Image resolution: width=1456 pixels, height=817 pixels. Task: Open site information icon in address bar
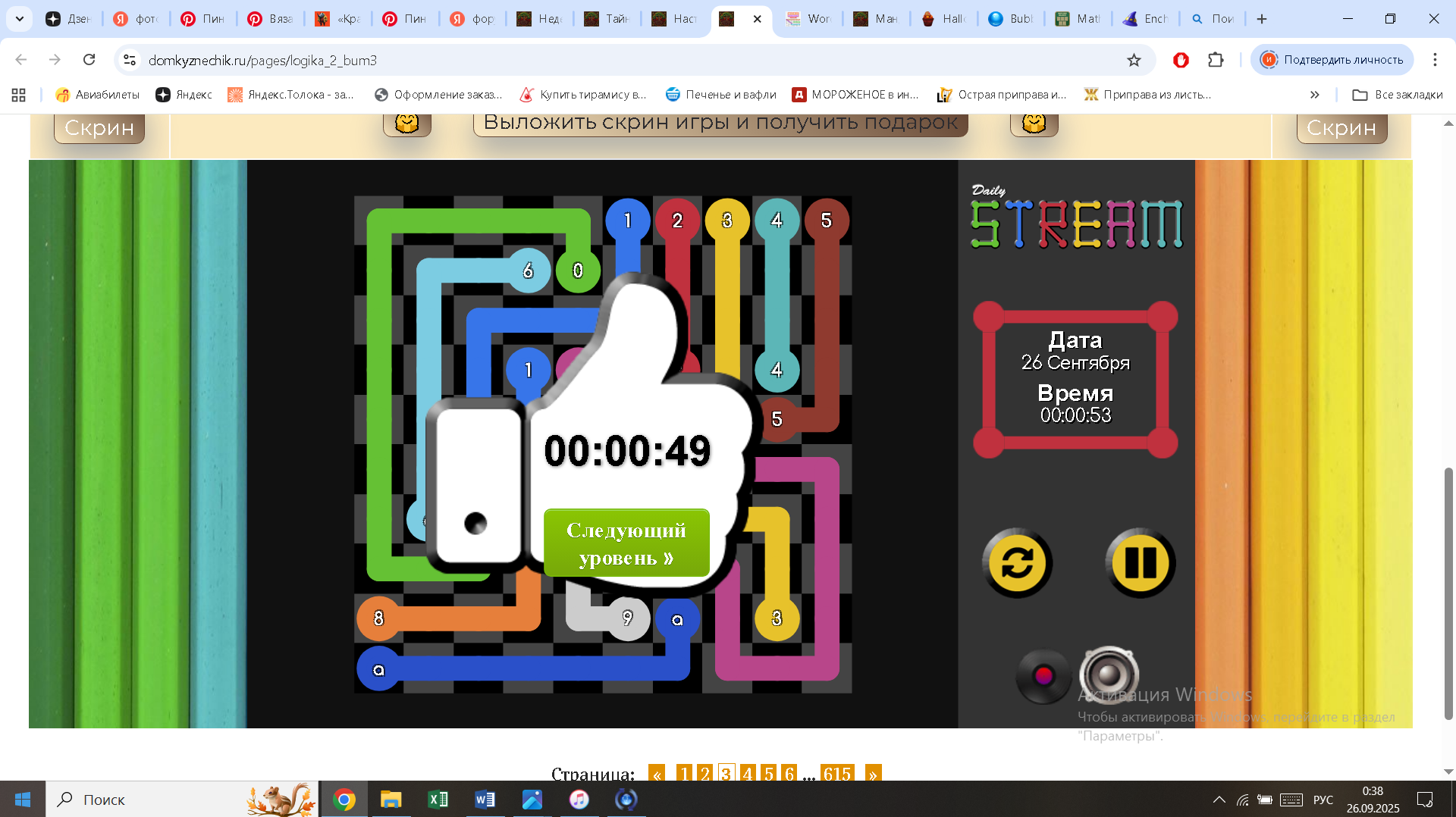[130, 60]
